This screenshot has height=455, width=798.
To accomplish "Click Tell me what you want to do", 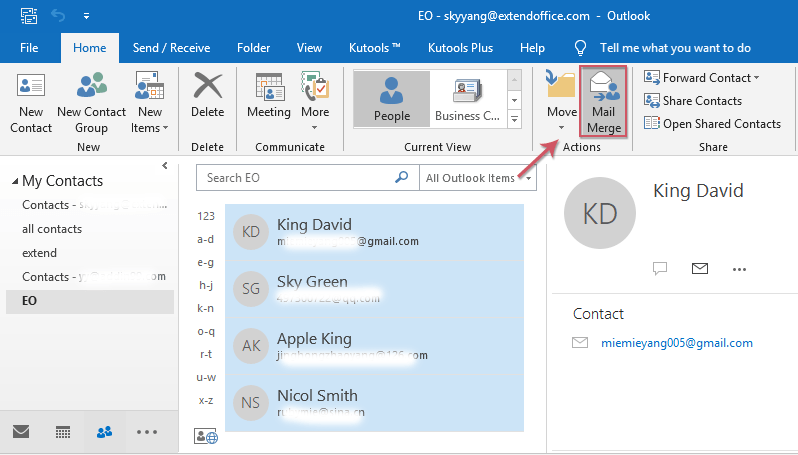I will point(675,48).
